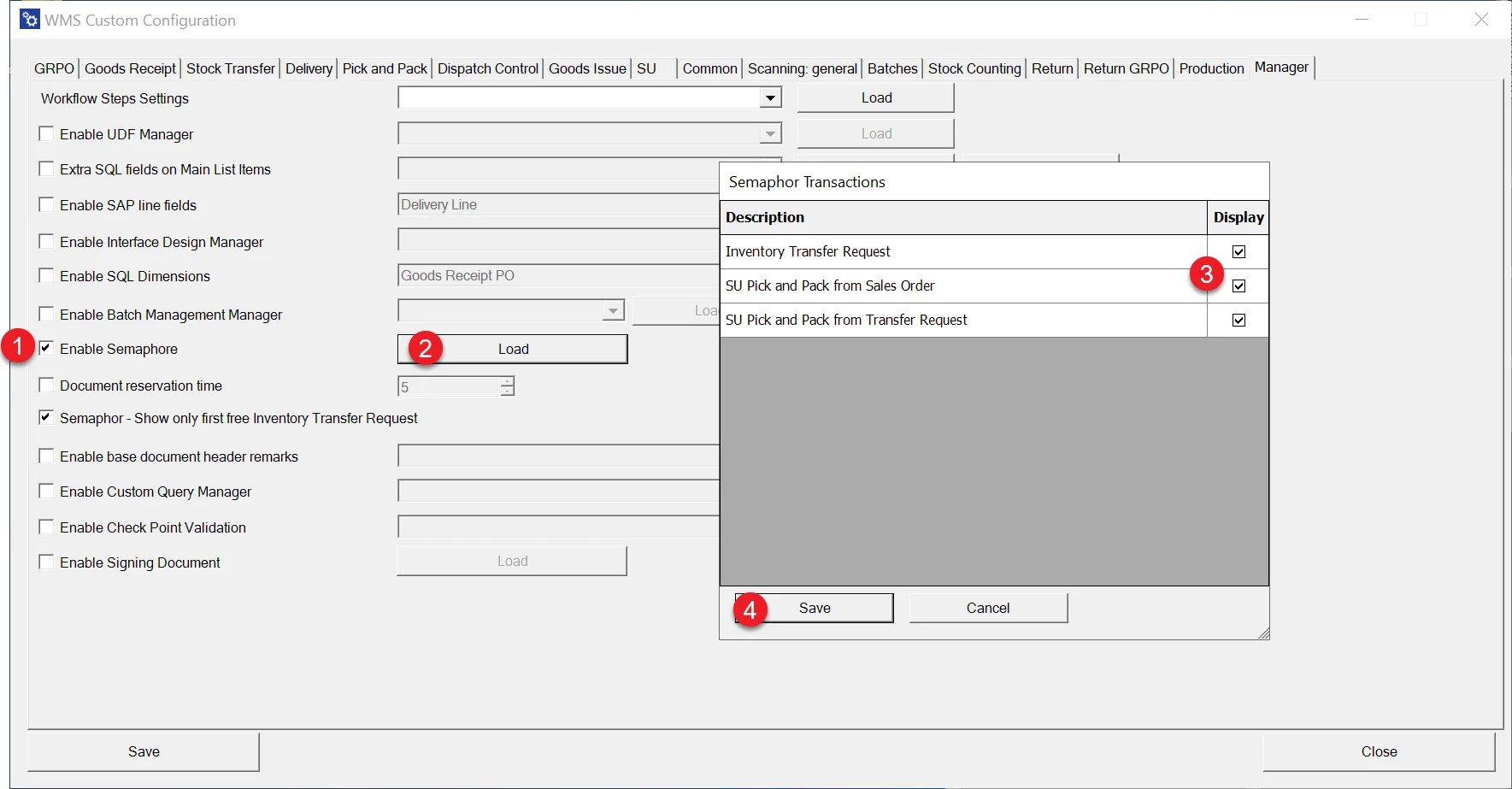Check the Document reservation time option
Image resolution: width=1512 pixels, height=789 pixels.
click(x=46, y=386)
